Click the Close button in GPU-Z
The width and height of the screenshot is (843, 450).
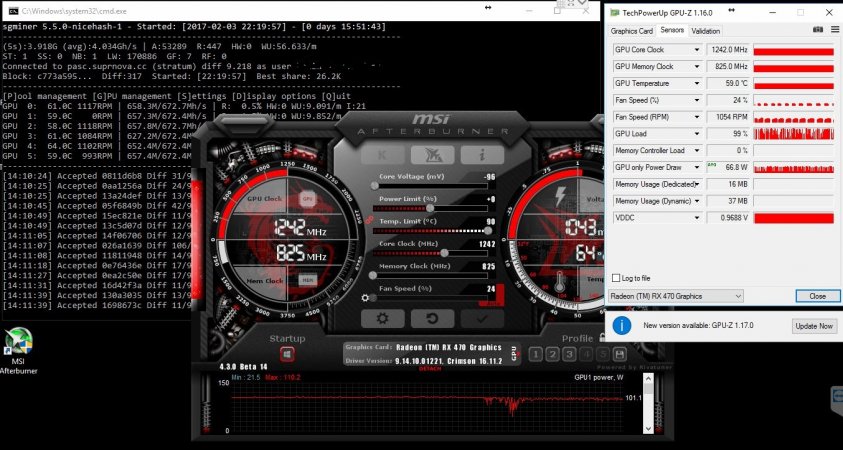(818, 296)
